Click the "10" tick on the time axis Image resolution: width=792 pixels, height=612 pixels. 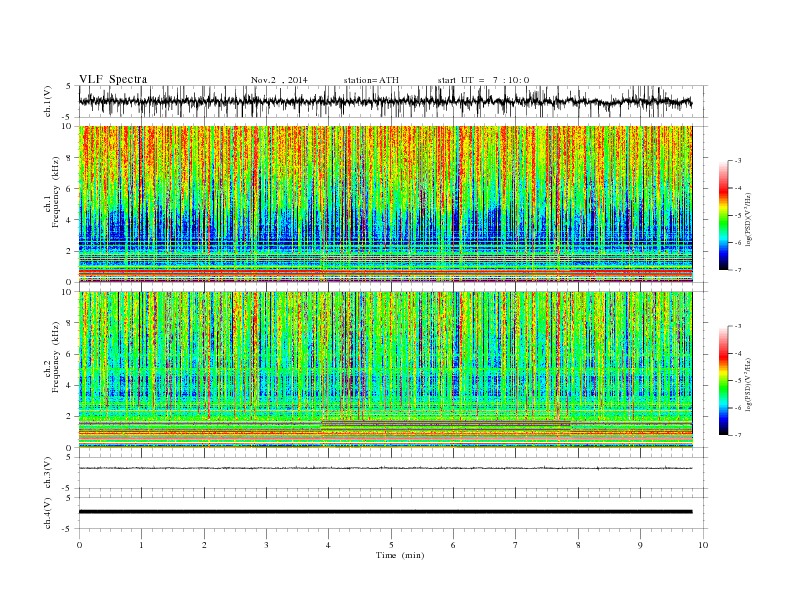pos(703,545)
